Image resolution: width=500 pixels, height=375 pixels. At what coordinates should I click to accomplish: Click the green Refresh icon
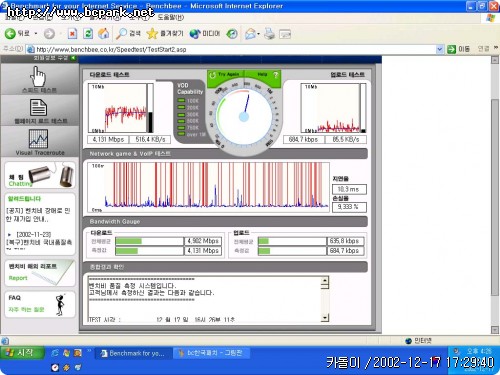[88, 33]
